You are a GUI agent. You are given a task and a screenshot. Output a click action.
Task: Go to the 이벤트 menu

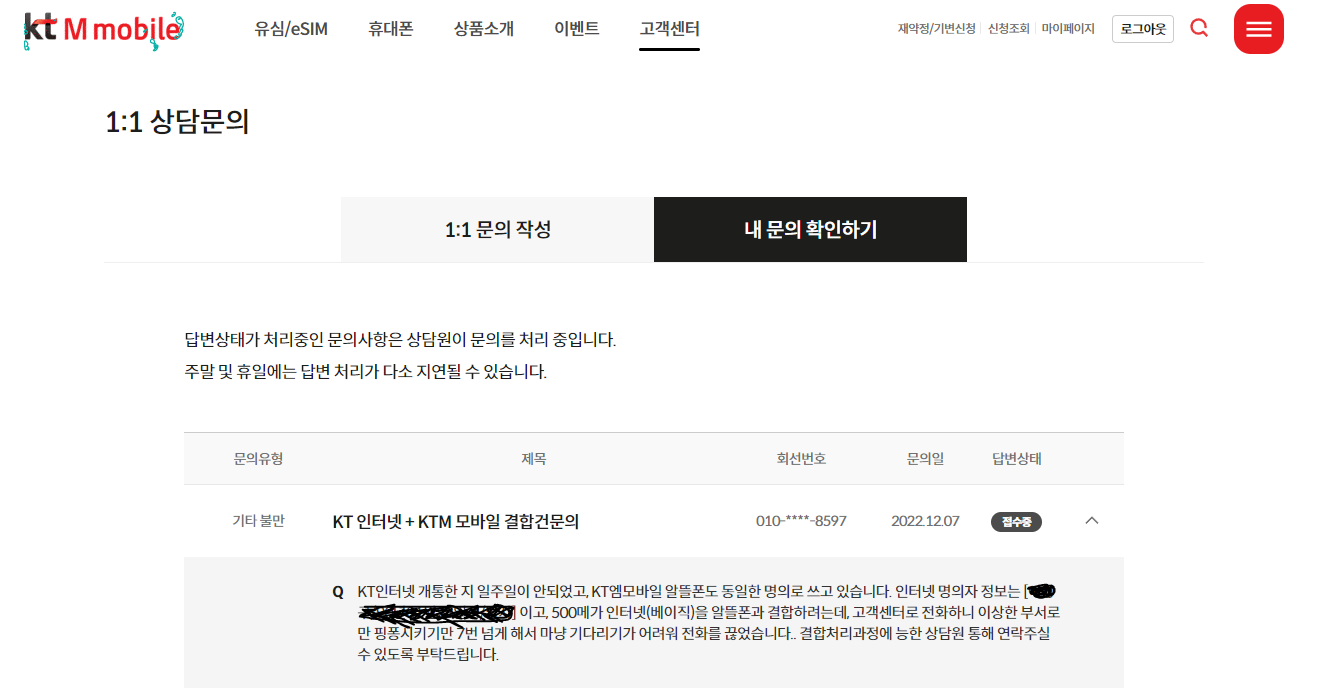point(576,29)
